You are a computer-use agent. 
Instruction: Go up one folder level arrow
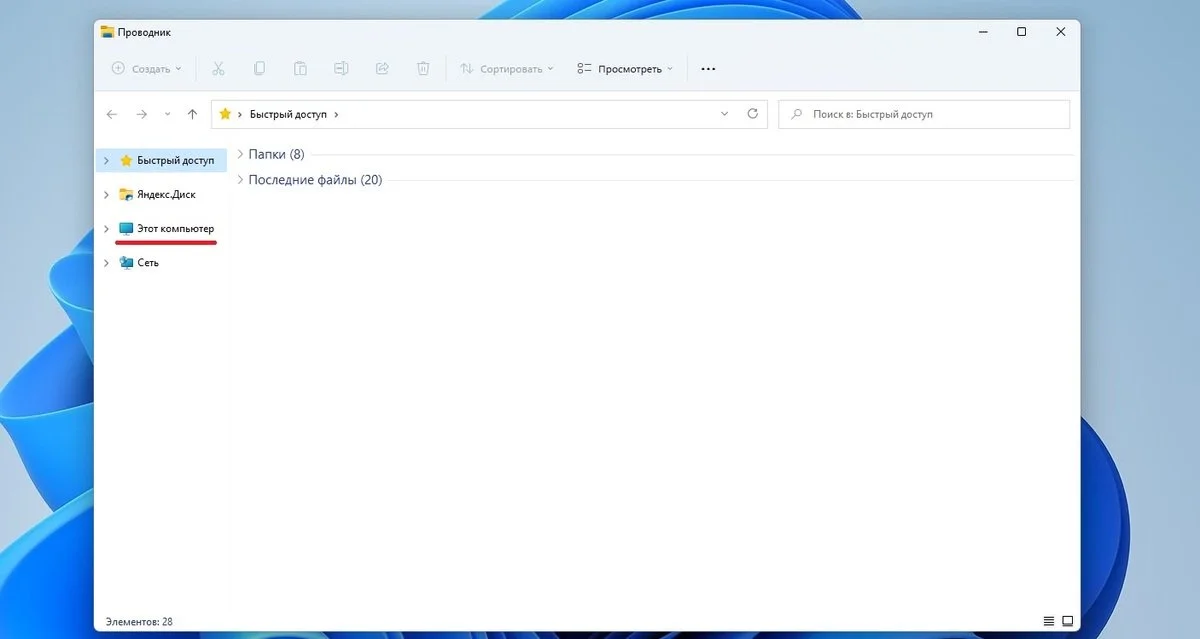(x=192, y=114)
